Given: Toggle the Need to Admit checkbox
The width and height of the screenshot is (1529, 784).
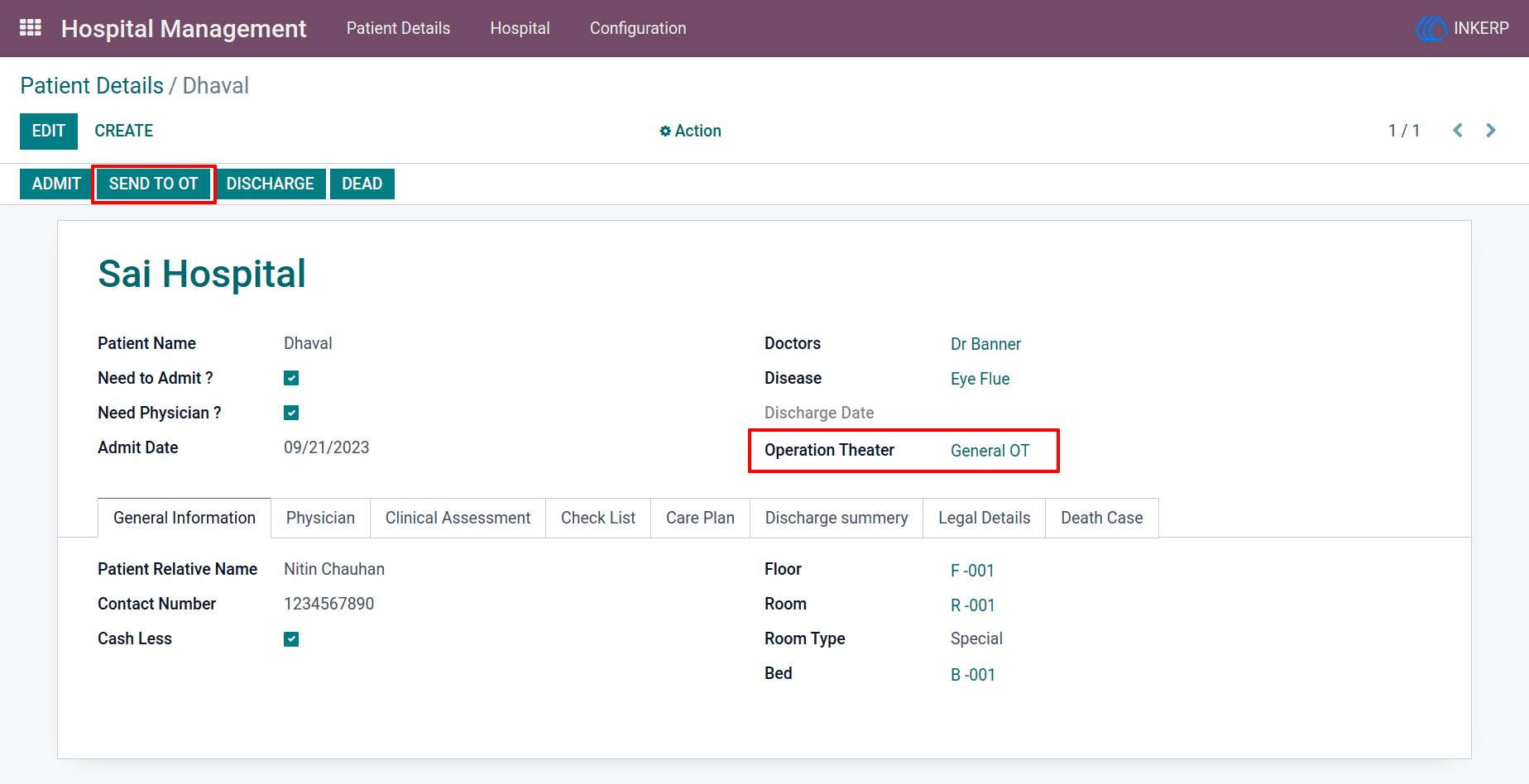Looking at the screenshot, I should pyautogui.click(x=291, y=378).
